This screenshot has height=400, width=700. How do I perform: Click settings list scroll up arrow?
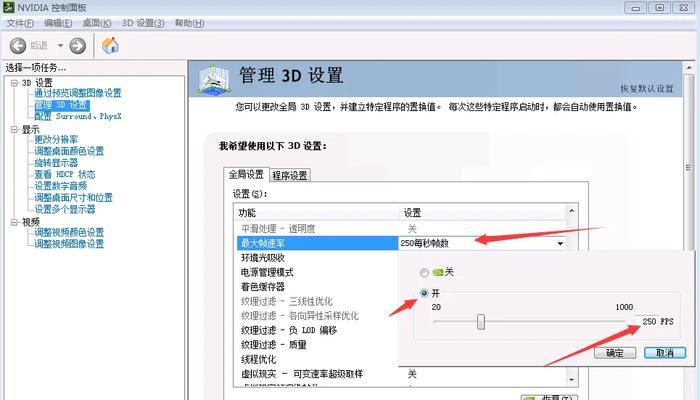pyautogui.click(x=571, y=210)
